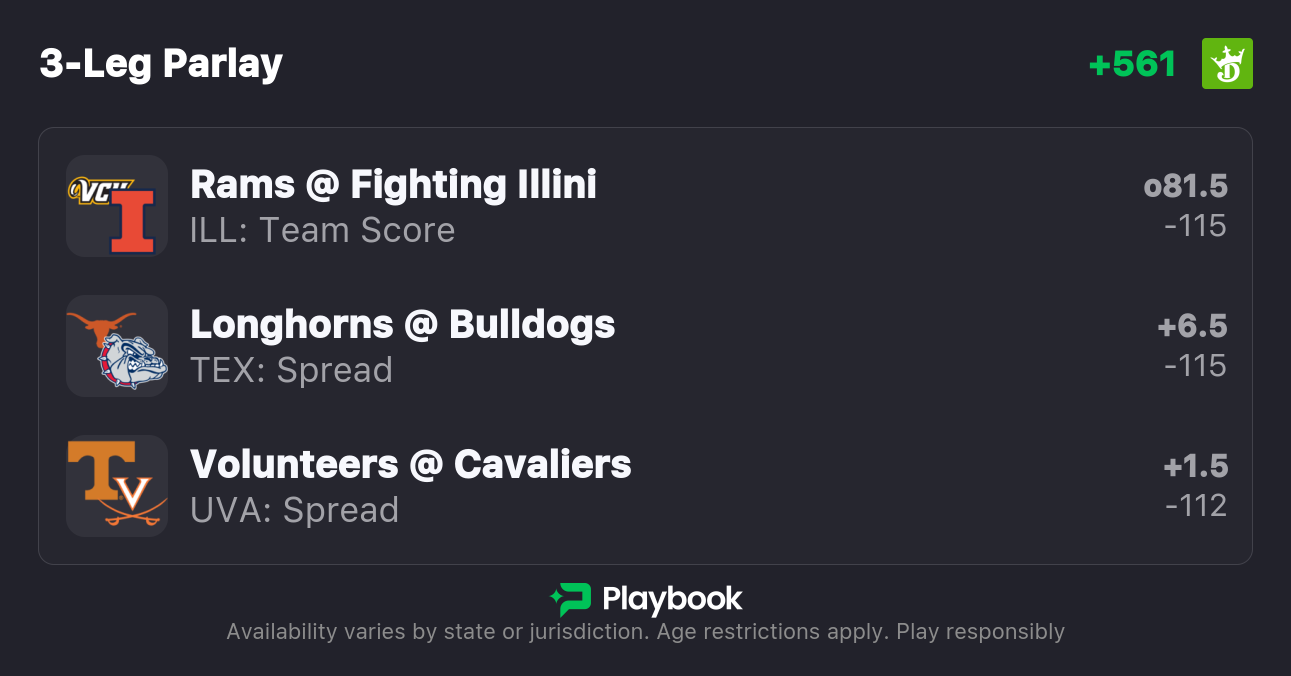Open the Rams @ Fighting Illini matchup

(393, 185)
